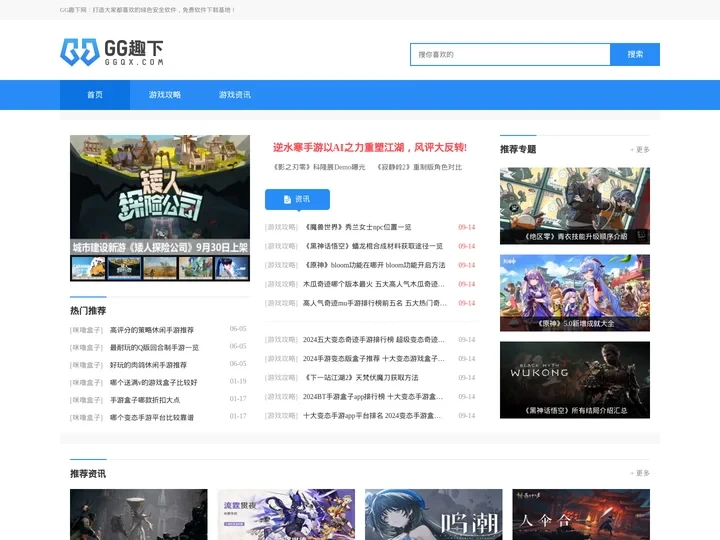Open 《下一站江湖2》天梵伏魔刀获取方法
720x540 pixels.
point(360,377)
